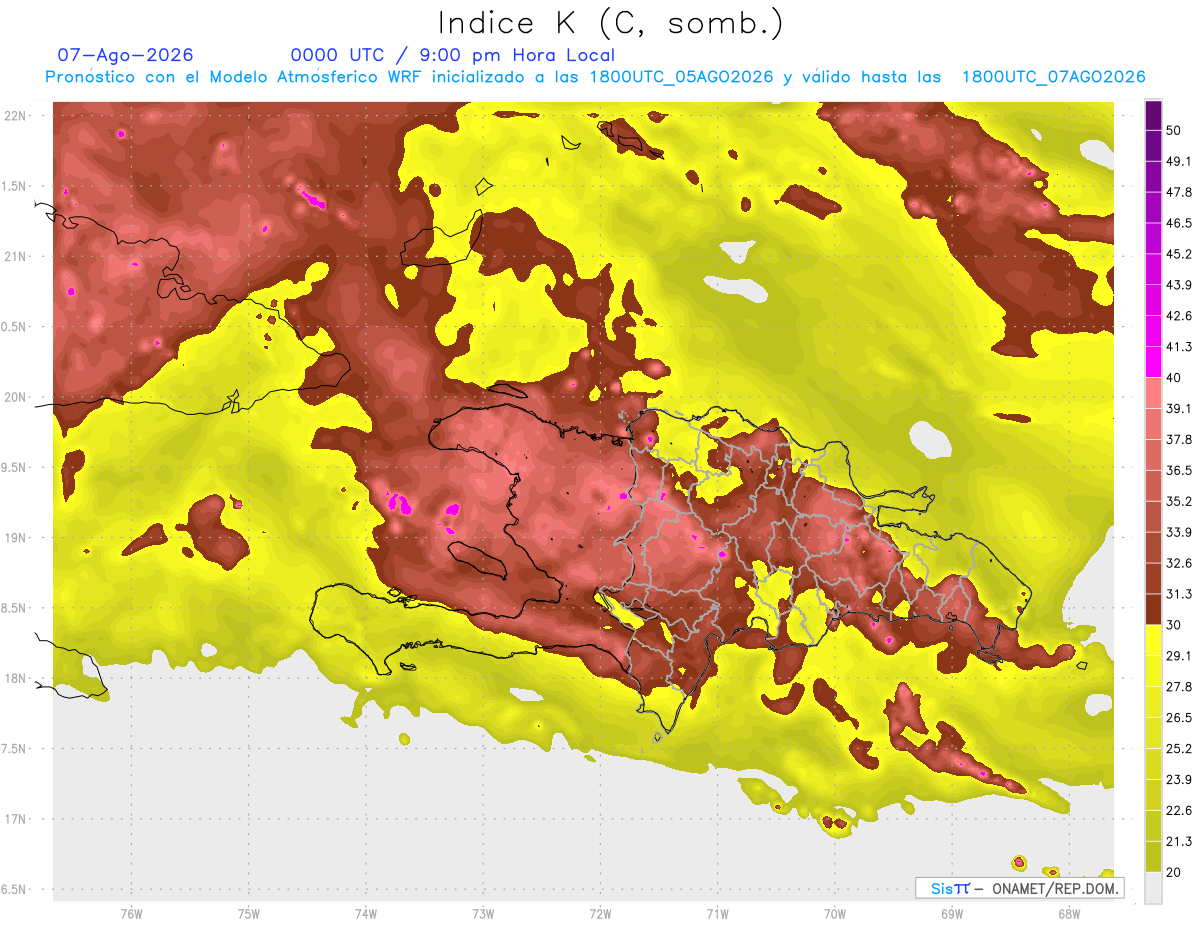The image size is (1200, 927).
Task: Click the '43.9' colorbar label
Action: tap(1179, 285)
